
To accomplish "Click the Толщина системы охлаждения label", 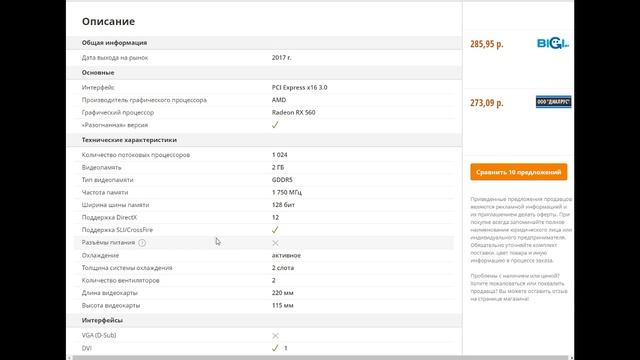I will click(x=127, y=268).
